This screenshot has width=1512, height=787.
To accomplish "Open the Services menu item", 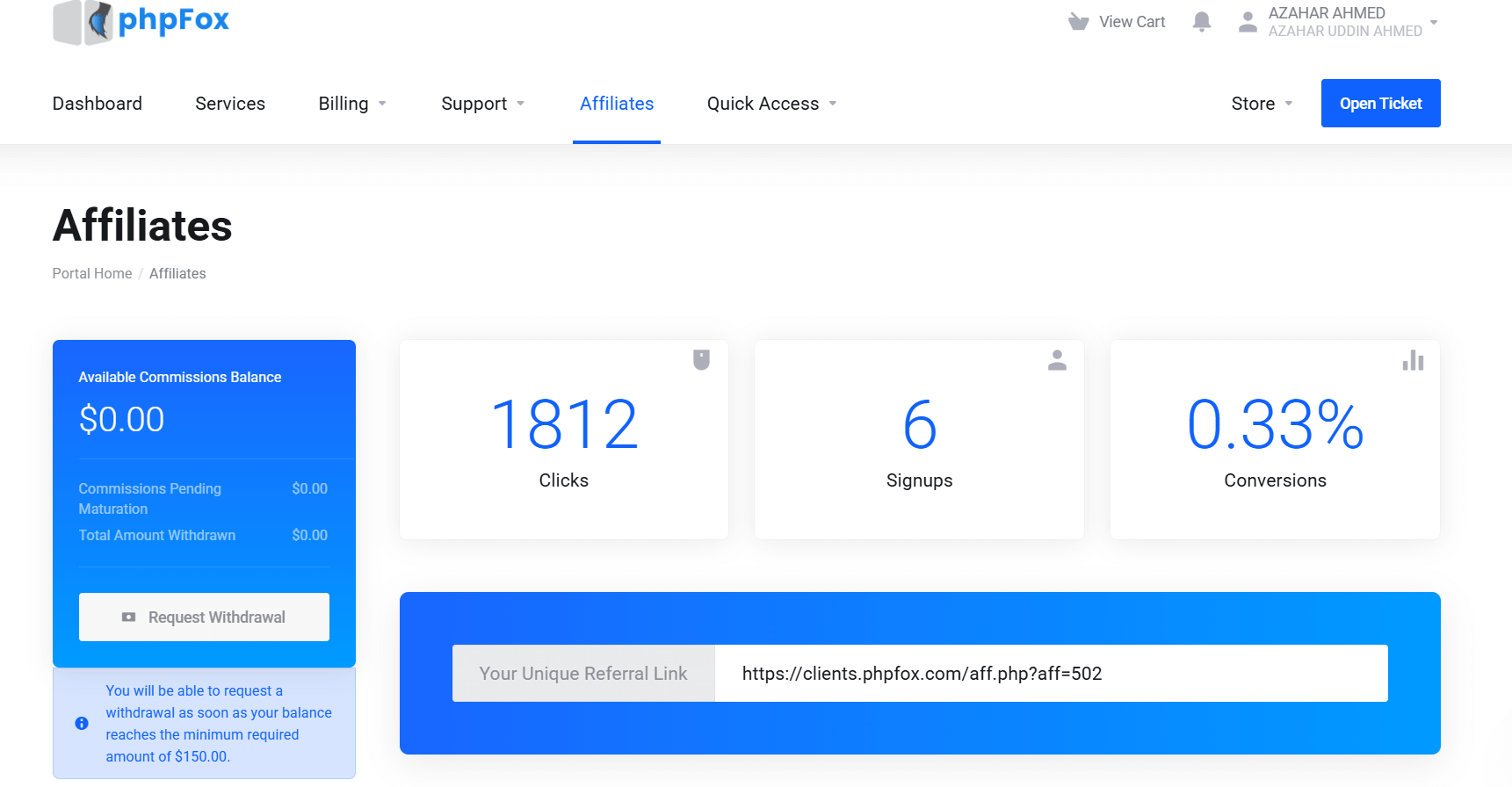I will point(230,104).
